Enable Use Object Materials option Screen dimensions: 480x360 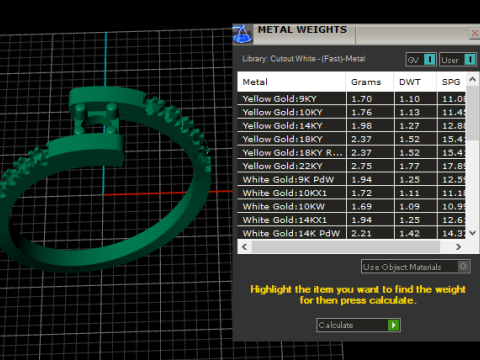416,267
